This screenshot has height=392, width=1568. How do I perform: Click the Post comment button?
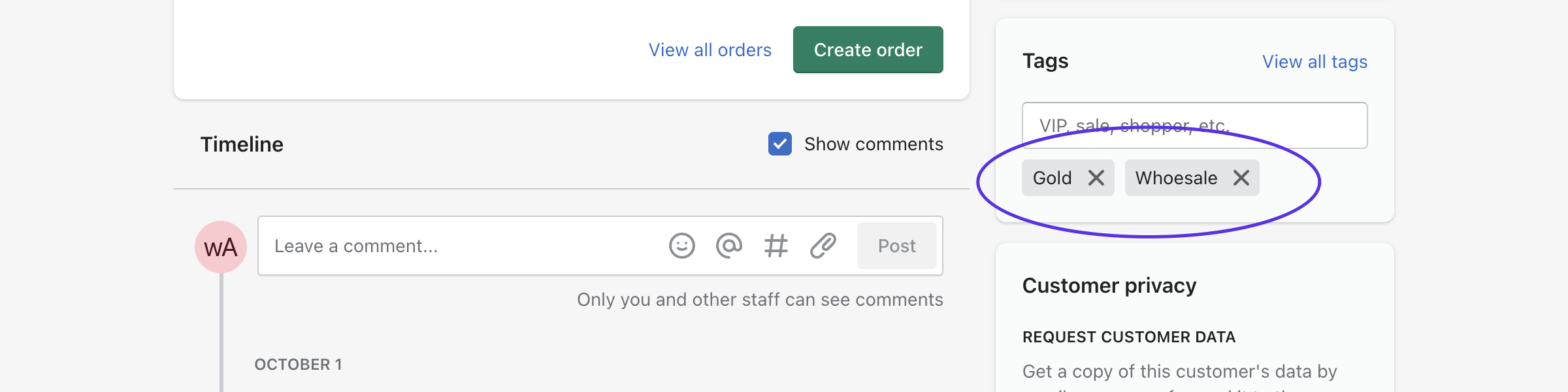point(897,246)
